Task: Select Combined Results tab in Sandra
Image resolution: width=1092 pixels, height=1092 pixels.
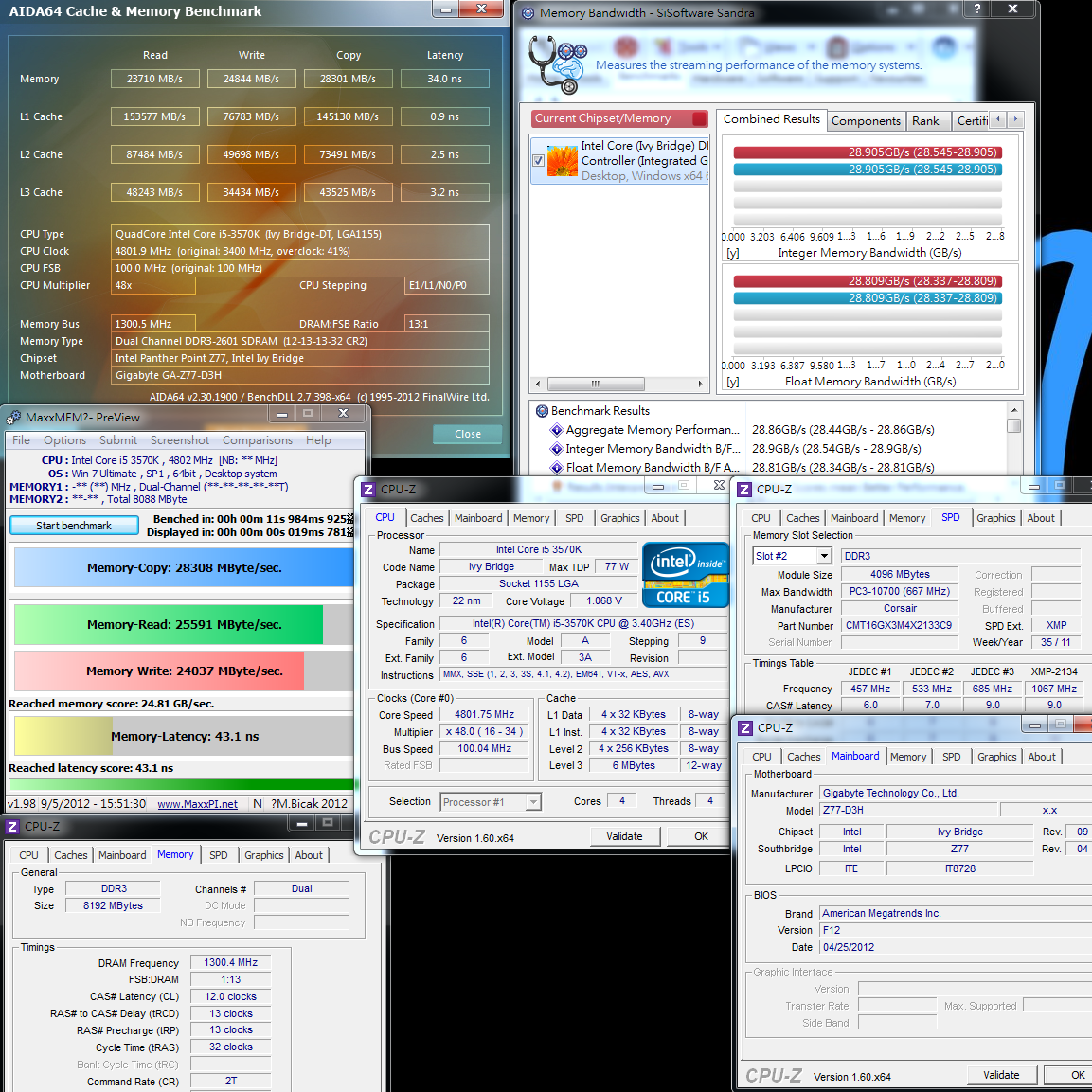Action: pyautogui.click(x=772, y=119)
